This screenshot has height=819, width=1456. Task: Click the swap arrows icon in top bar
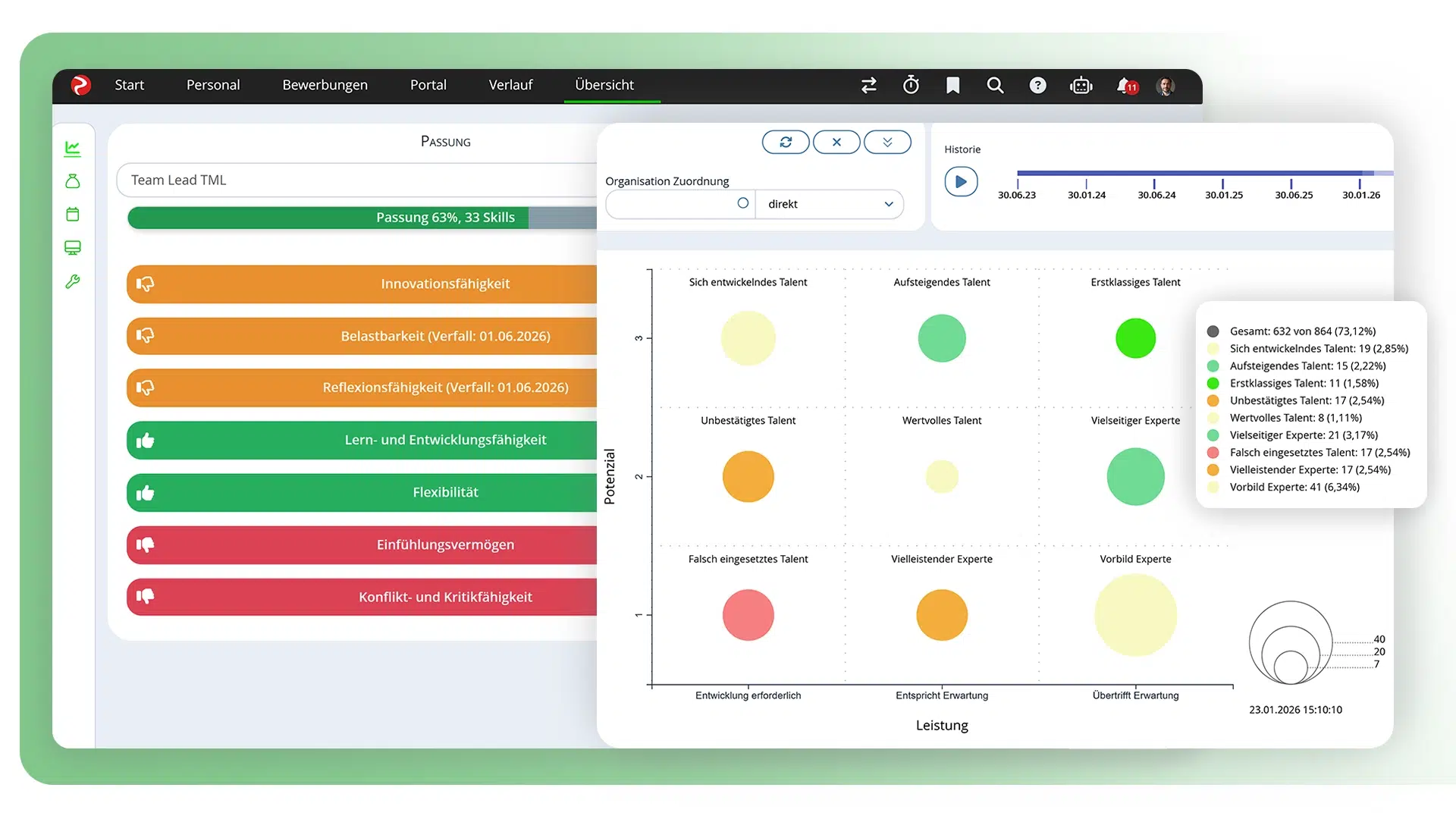click(869, 86)
